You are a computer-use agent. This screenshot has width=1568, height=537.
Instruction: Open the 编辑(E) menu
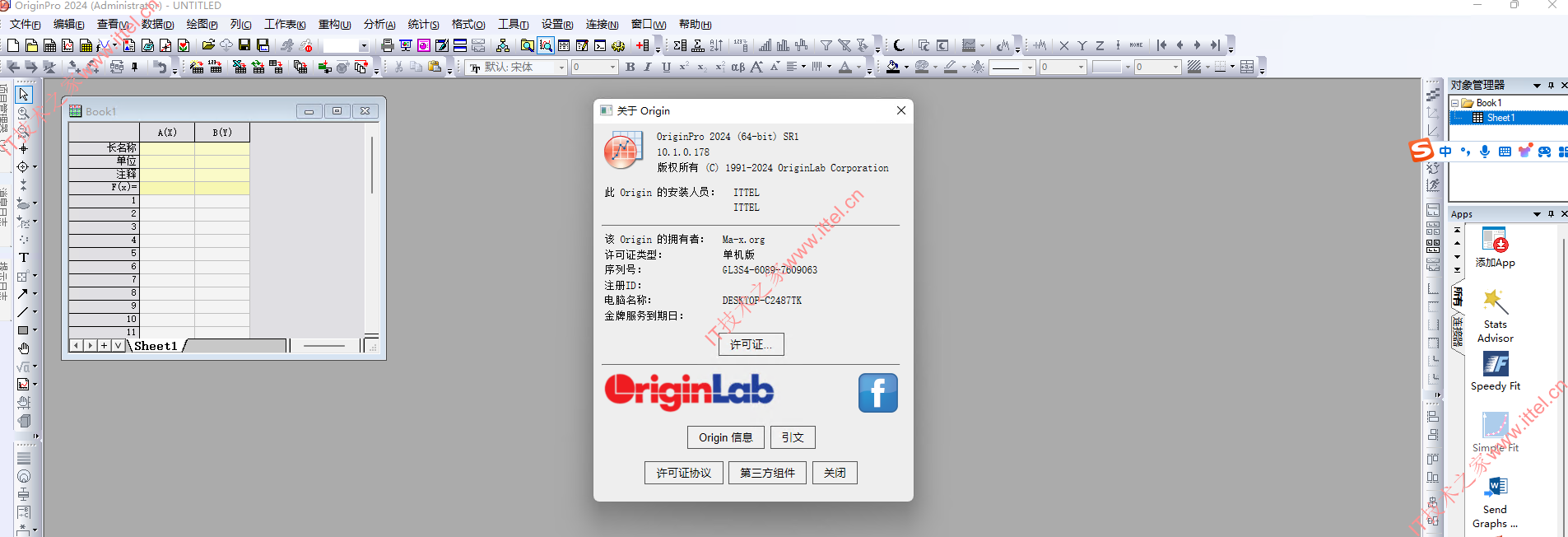coord(69,25)
